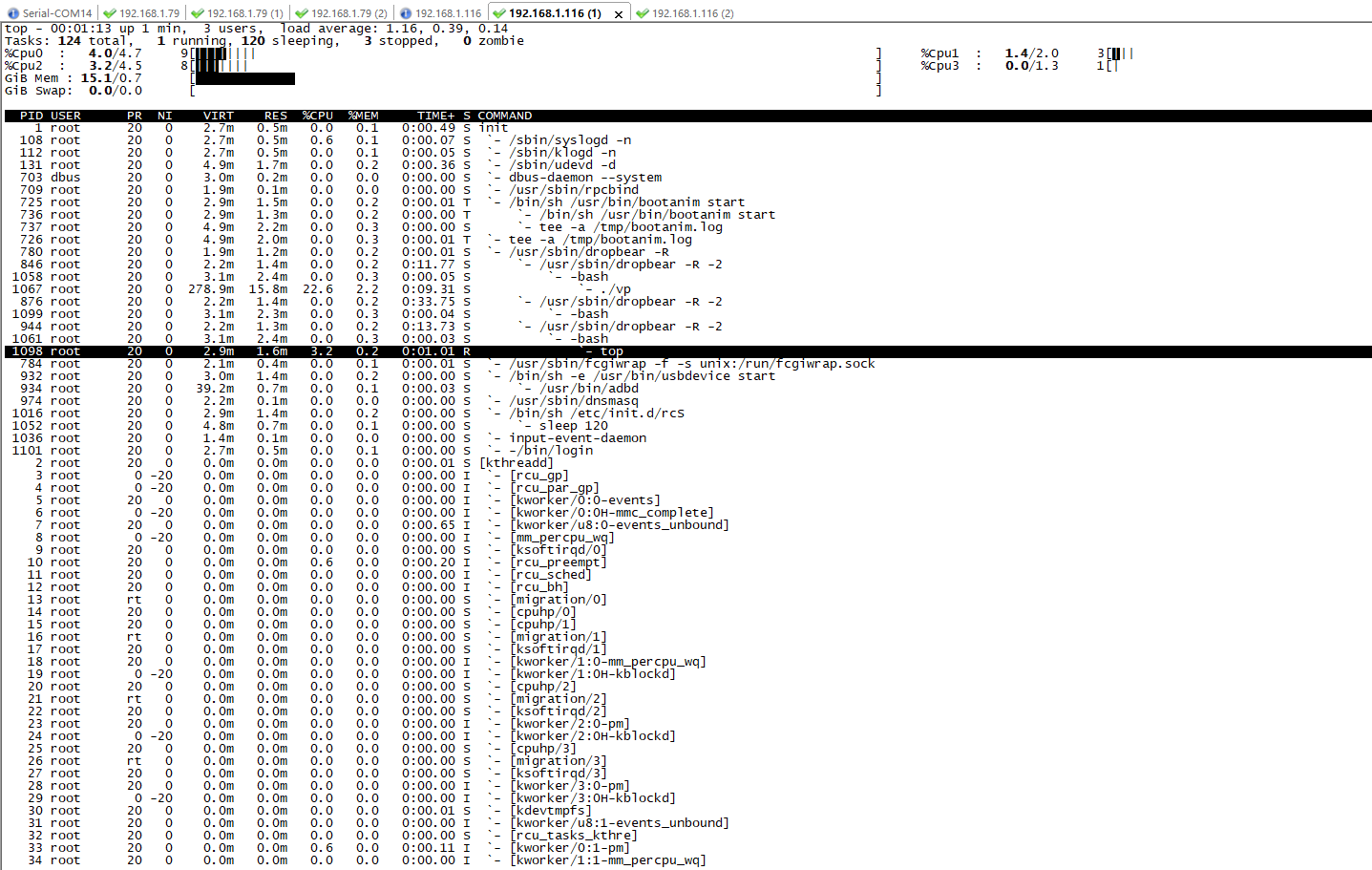Select the [kworker/2:0-pm] row

(x=687, y=724)
